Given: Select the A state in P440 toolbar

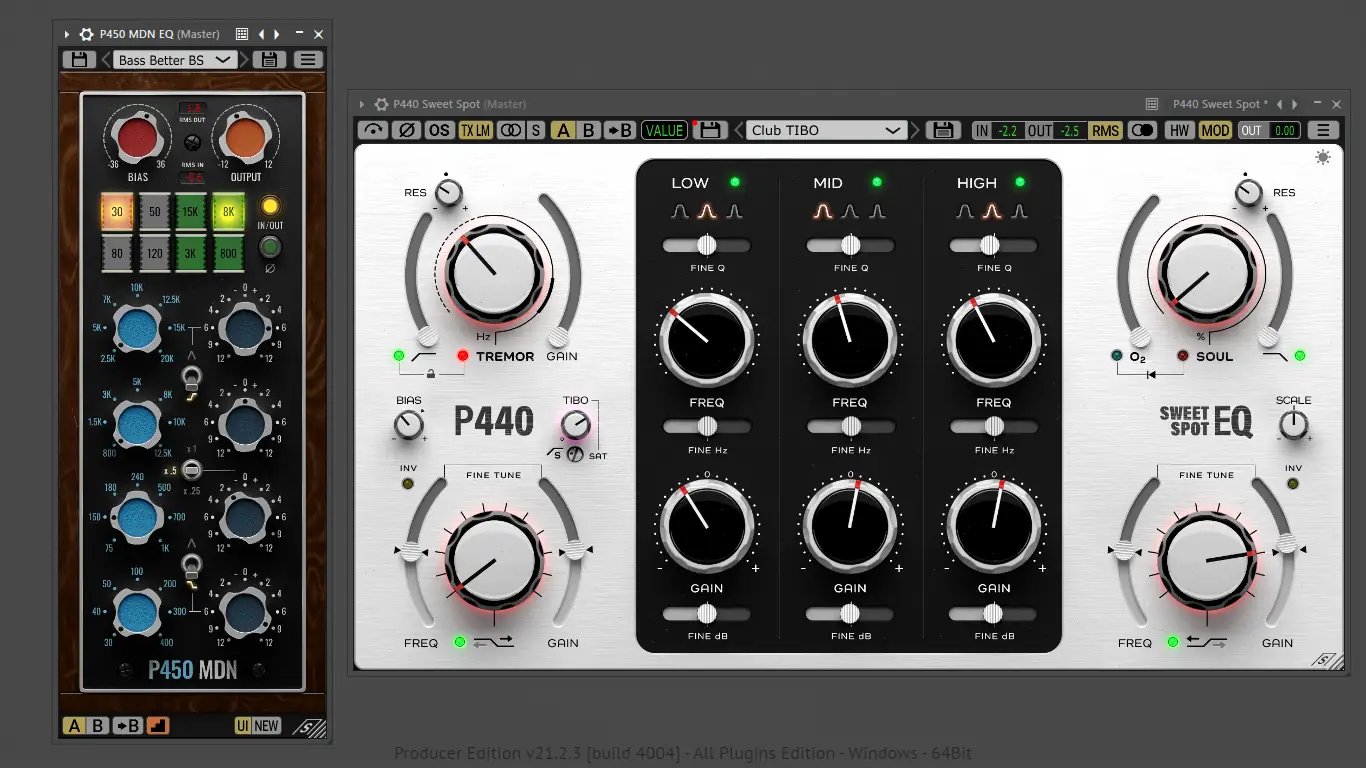Looking at the screenshot, I should (562, 130).
